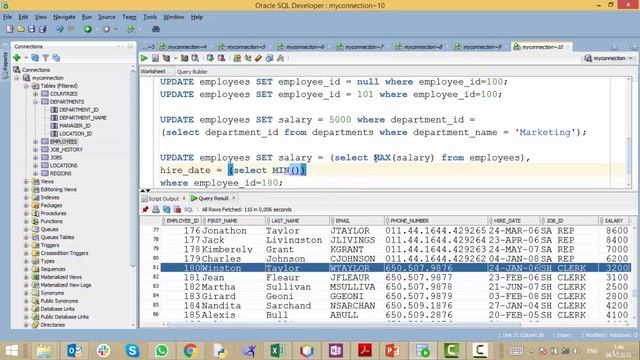
Task: Click the Run Script icon
Action: (156, 58)
